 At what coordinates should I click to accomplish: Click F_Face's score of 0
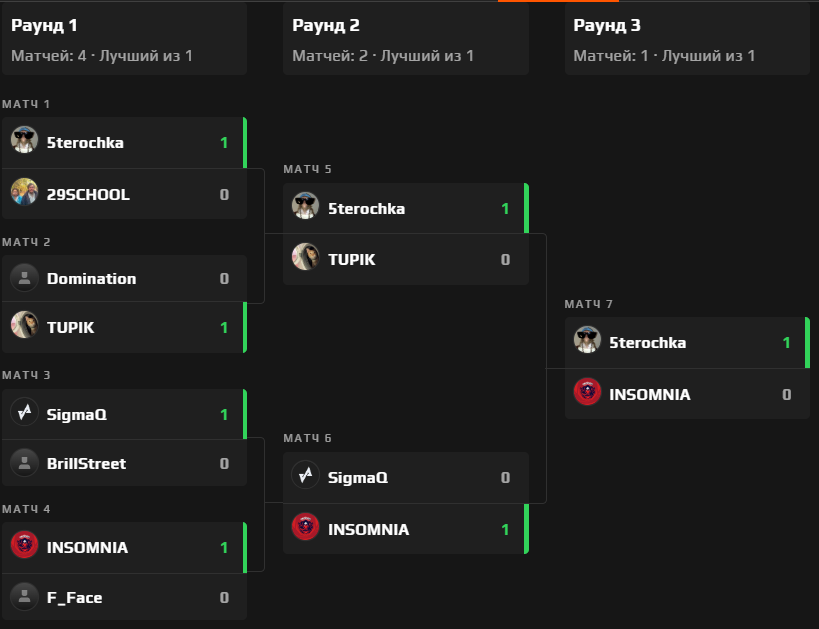click(x=224, y=597)
